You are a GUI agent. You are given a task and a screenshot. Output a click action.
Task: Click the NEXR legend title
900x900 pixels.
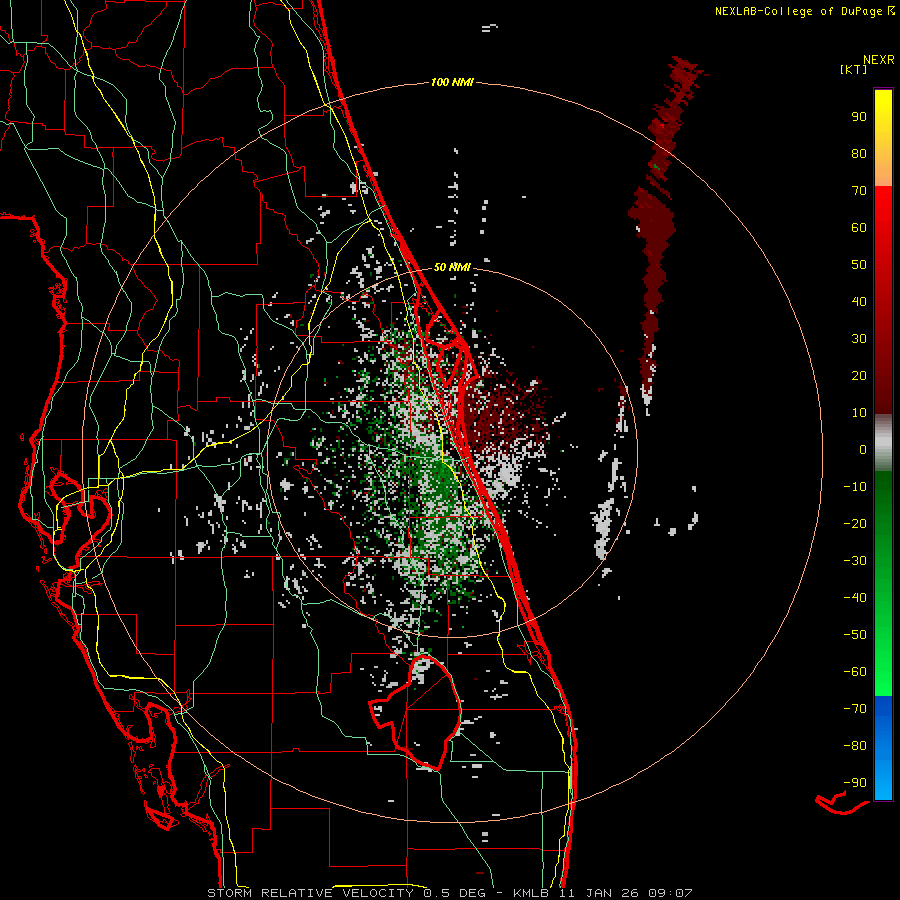tap(879, 60)
